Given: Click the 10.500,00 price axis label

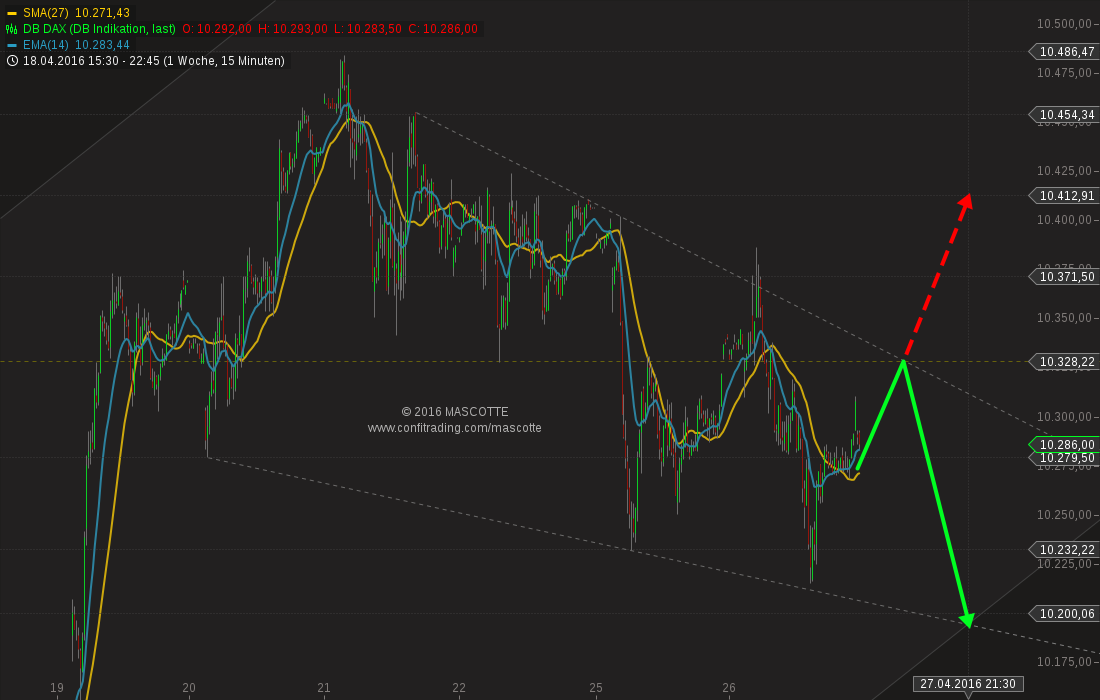Looking at the screenshot, I should coord(1064,25).
